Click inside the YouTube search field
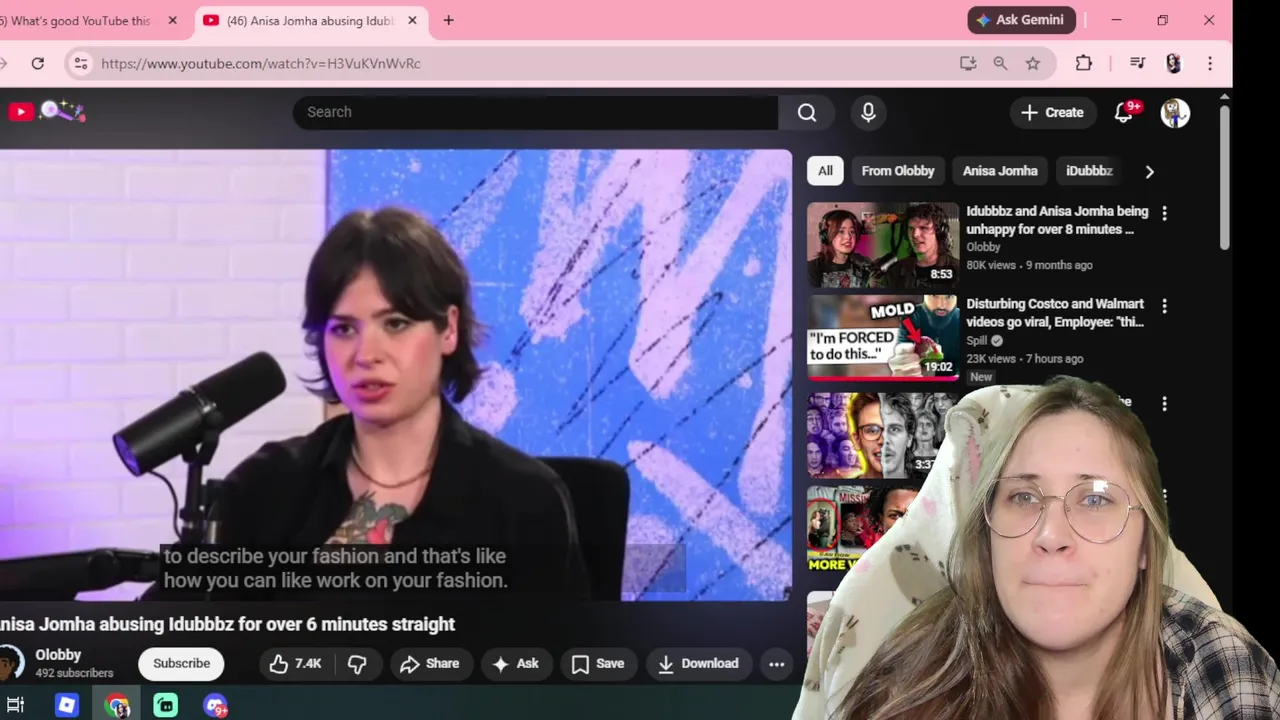Screen dimensions: 1280x720 535,112
